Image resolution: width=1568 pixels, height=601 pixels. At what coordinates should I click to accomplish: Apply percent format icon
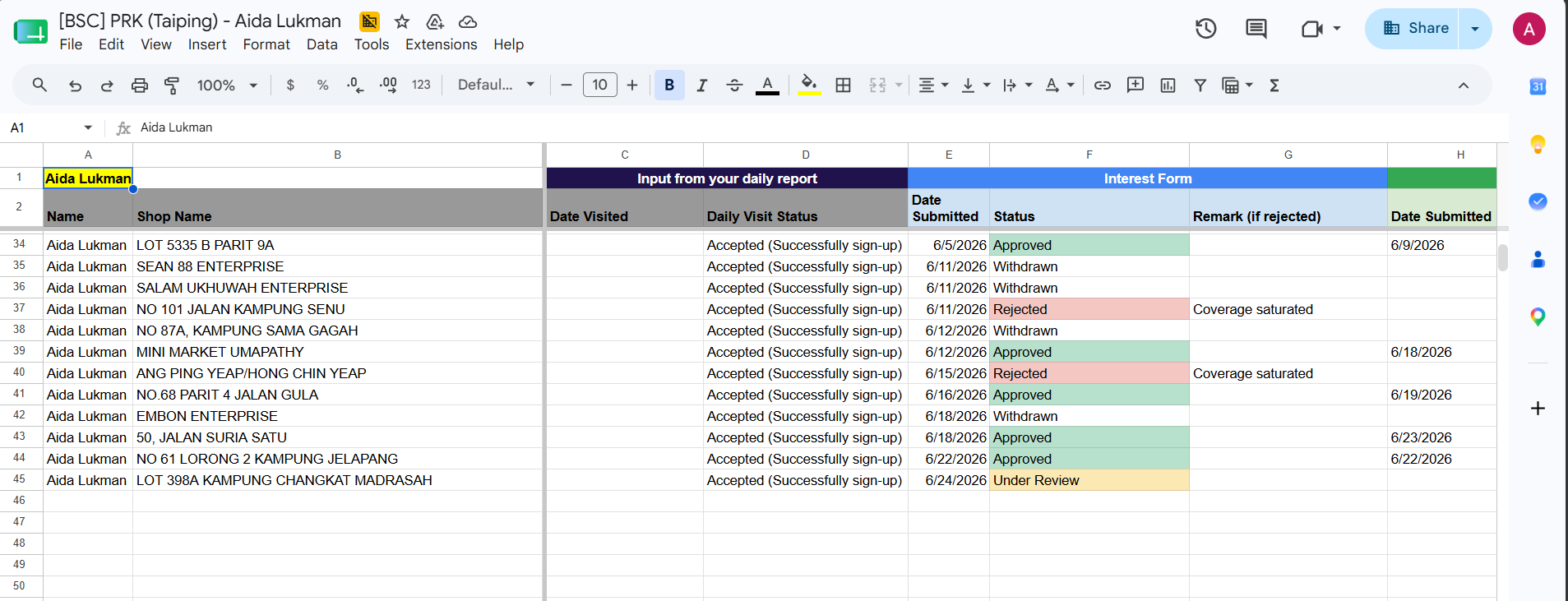point(322,85)
